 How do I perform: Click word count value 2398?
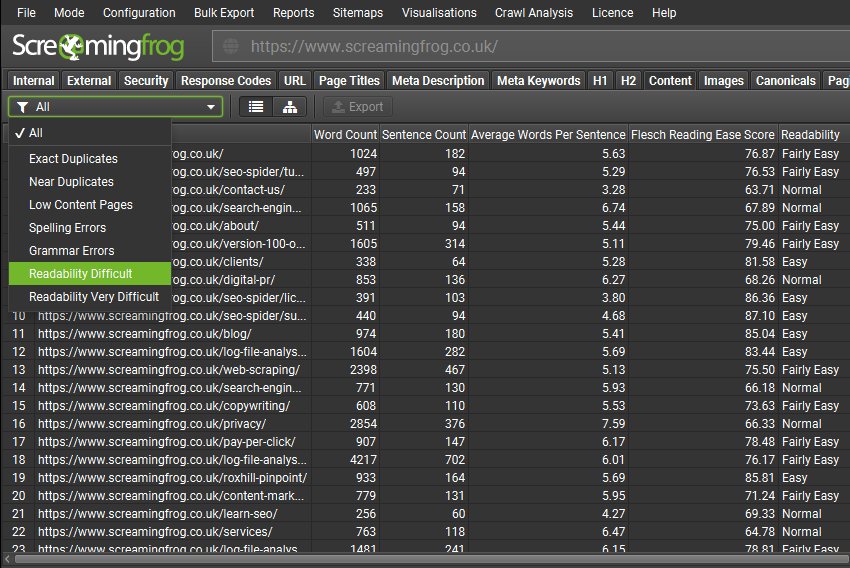click(x=363, y=370)
